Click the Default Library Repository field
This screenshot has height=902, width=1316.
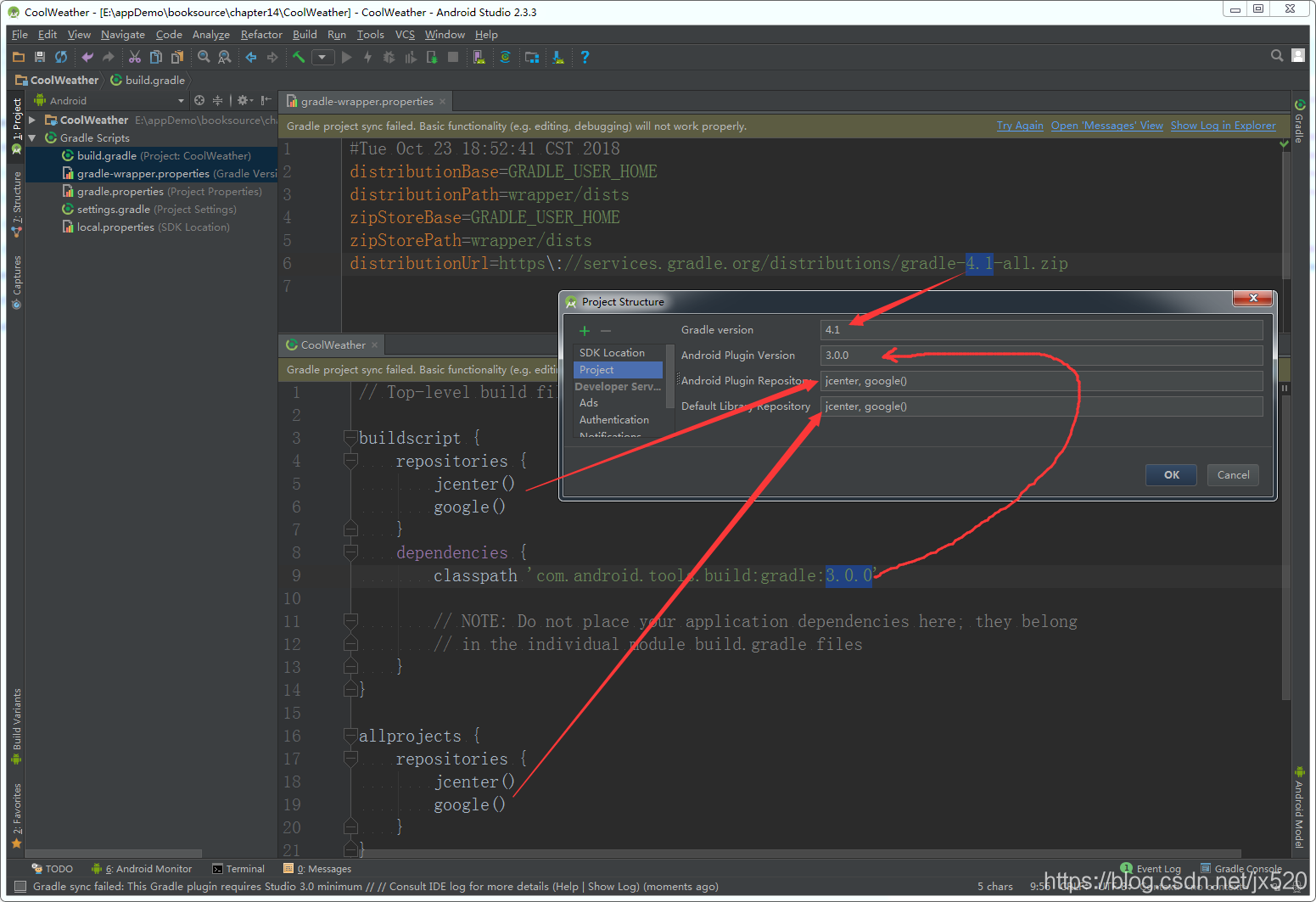[x=1041, y=406]
